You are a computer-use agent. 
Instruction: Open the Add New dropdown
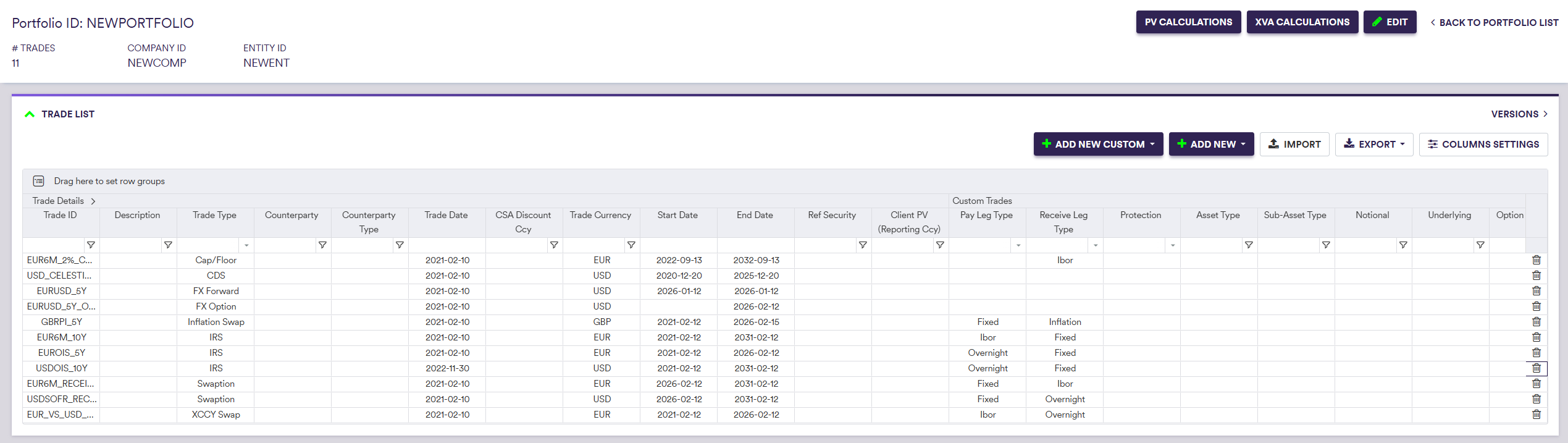tap(1211, 144)
